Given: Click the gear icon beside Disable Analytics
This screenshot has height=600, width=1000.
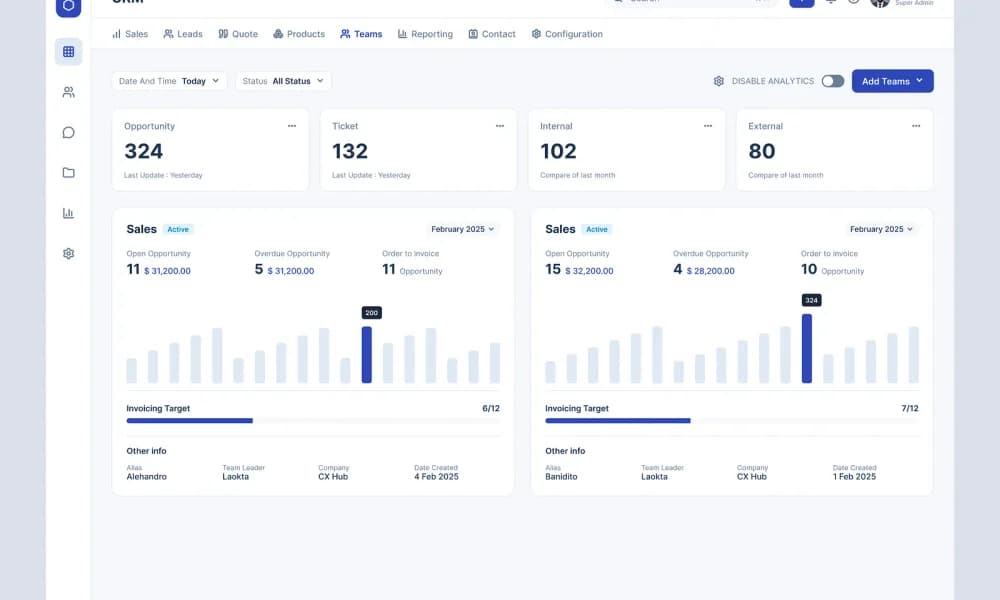Looking at the screenshot, I should (719, 81).
